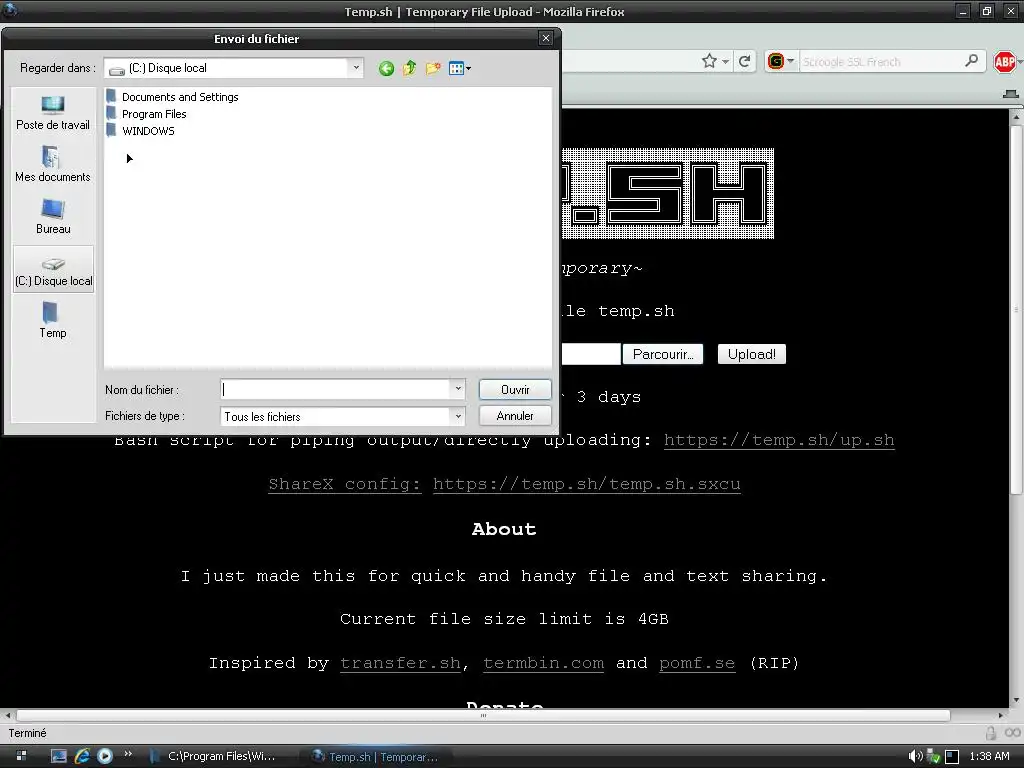Click the Annuler button
Viewport: 1024px width, 768px height.
515,416
